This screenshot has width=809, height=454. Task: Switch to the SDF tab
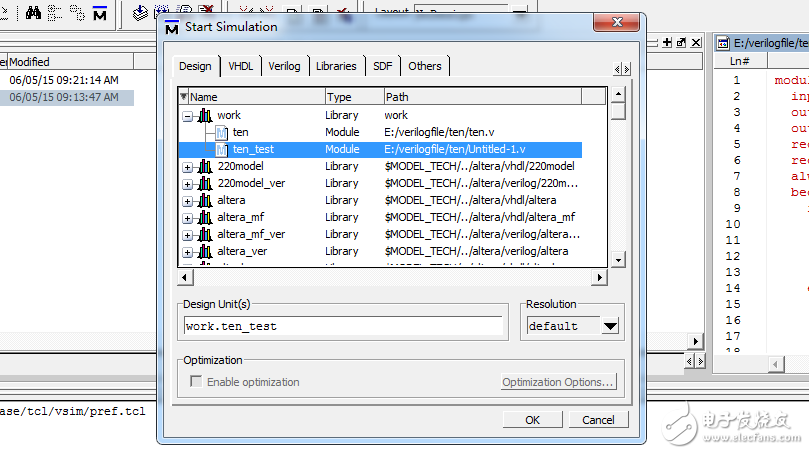pos(383,66)
